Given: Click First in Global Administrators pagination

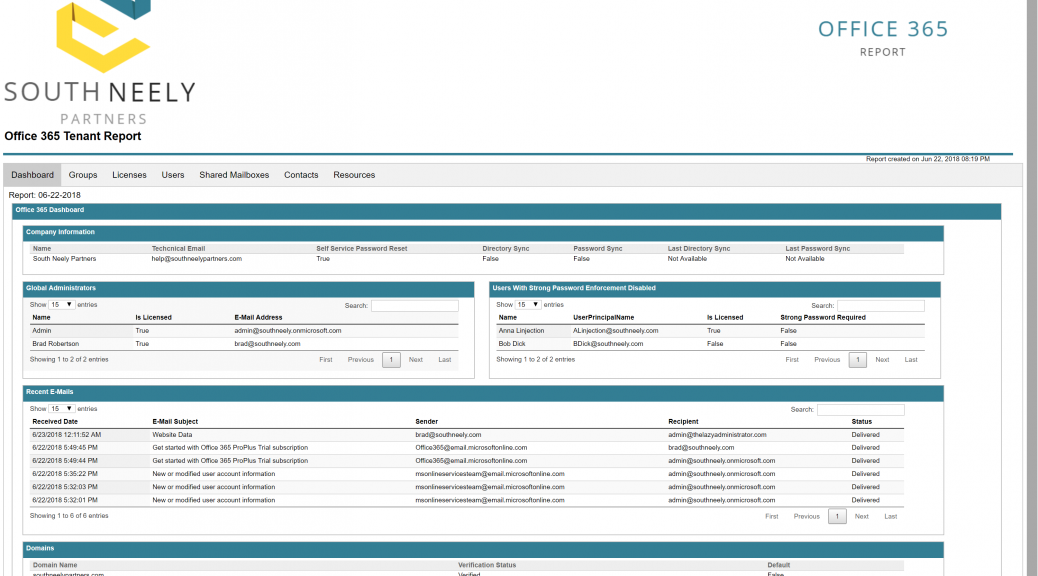Looking at the screenshot, I should click(326, 360).
